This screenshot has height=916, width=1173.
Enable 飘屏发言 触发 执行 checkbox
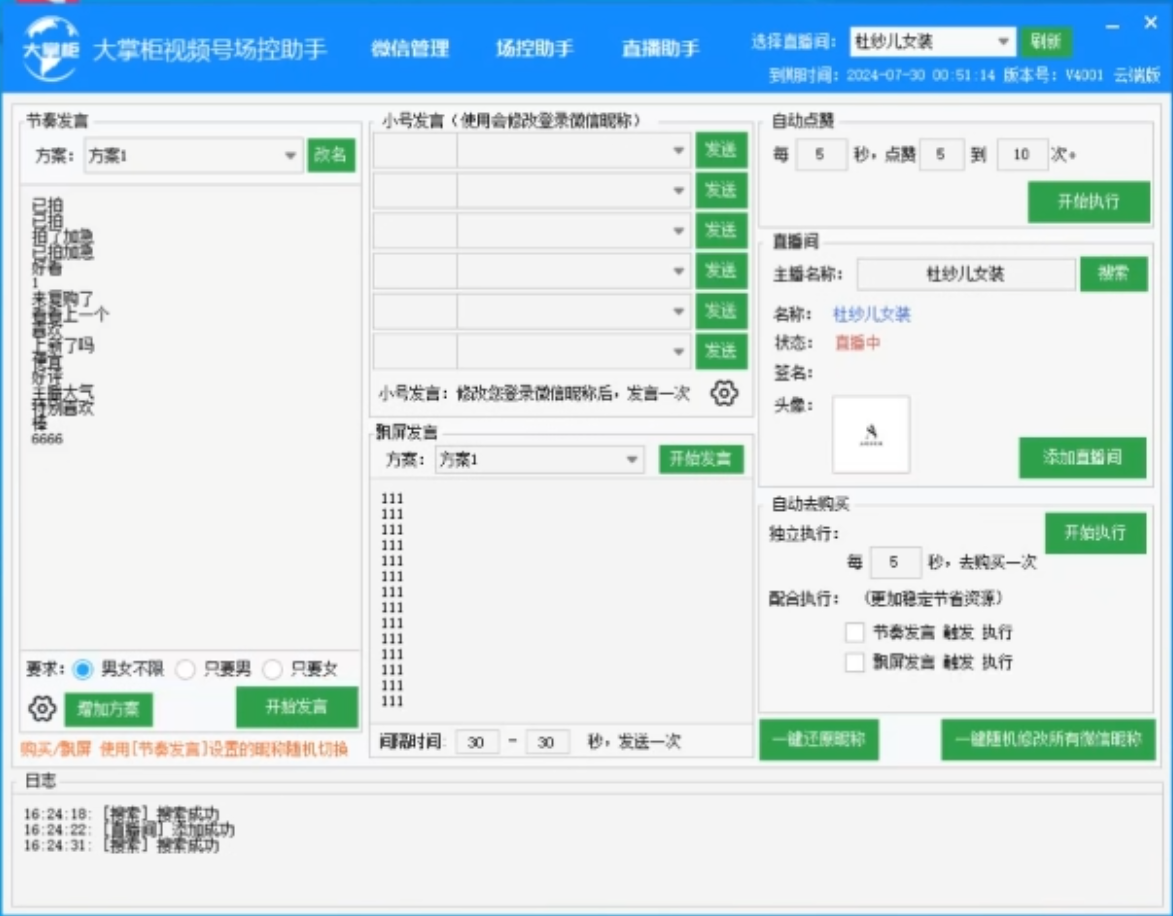[854, 662]
